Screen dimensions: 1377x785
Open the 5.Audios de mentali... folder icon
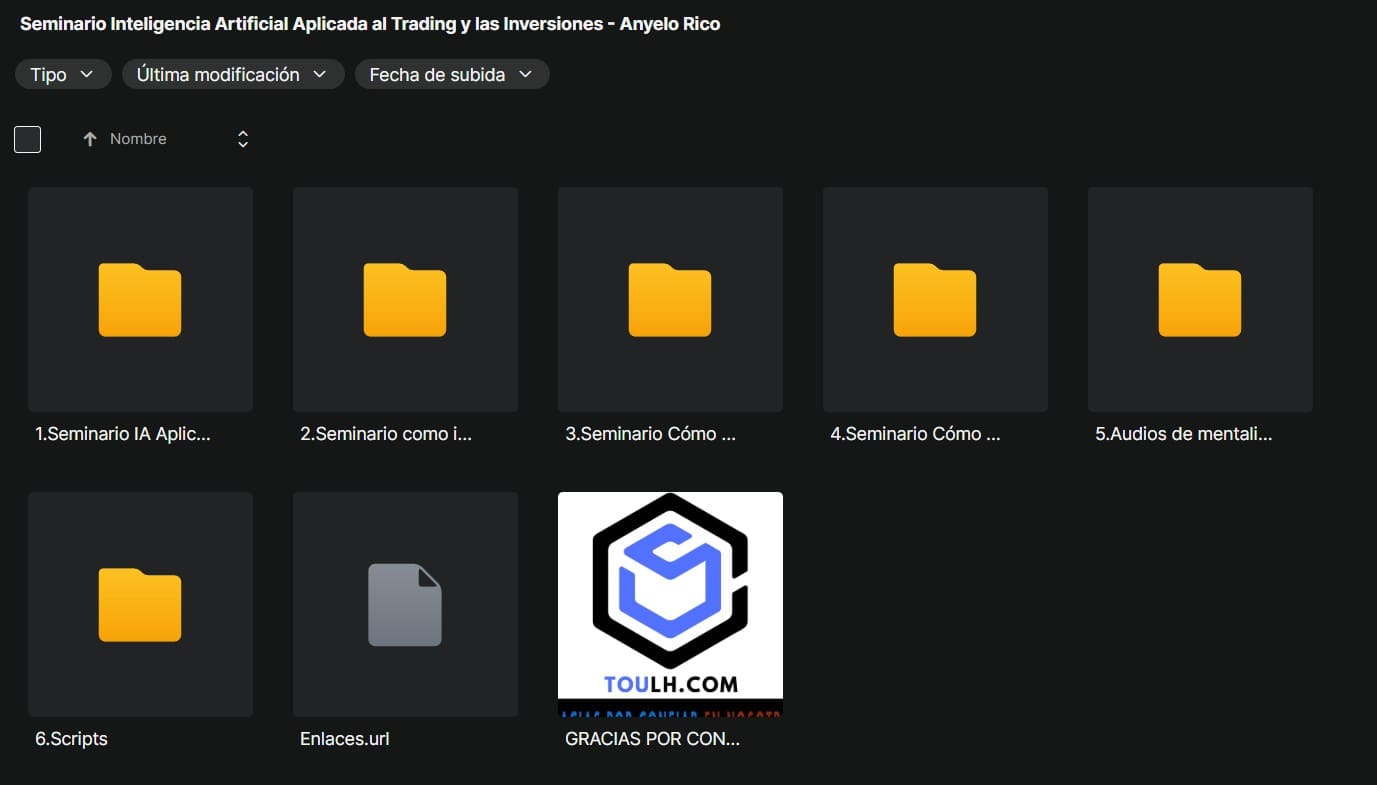[x=1200, y=300]
